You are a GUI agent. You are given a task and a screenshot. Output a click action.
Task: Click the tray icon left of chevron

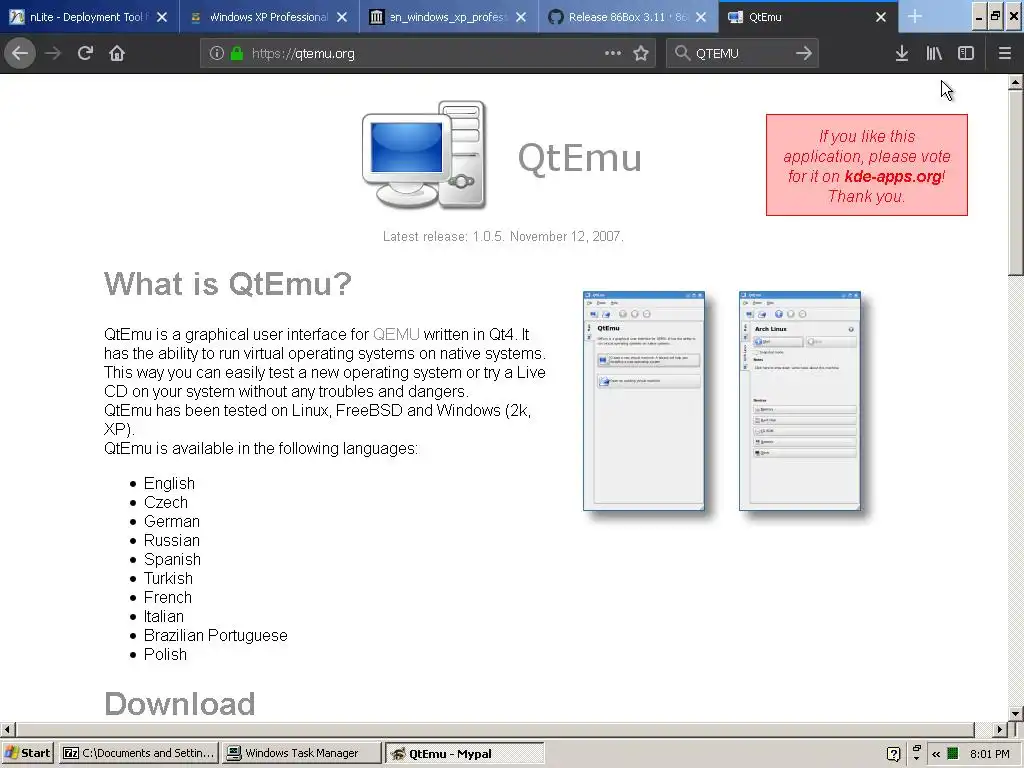pos(916,753)
